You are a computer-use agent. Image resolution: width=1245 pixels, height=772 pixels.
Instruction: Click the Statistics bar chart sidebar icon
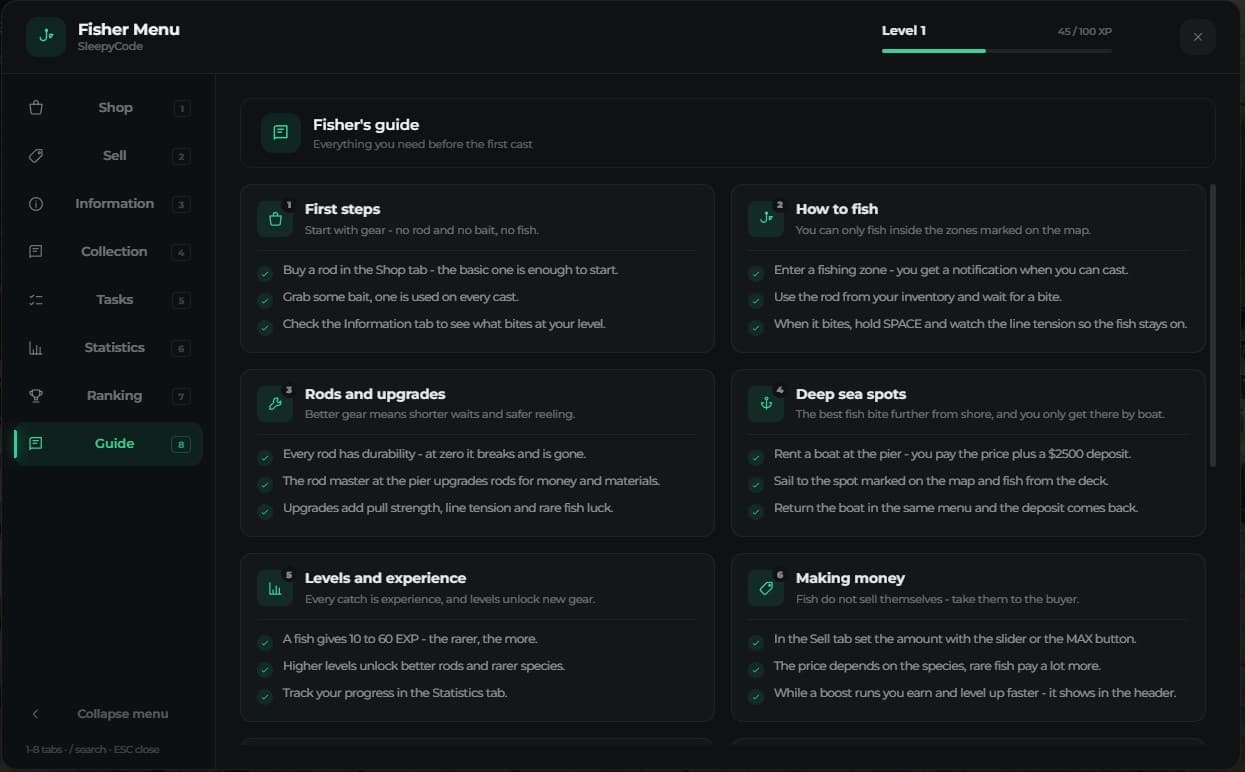click(x=36, y=348)
